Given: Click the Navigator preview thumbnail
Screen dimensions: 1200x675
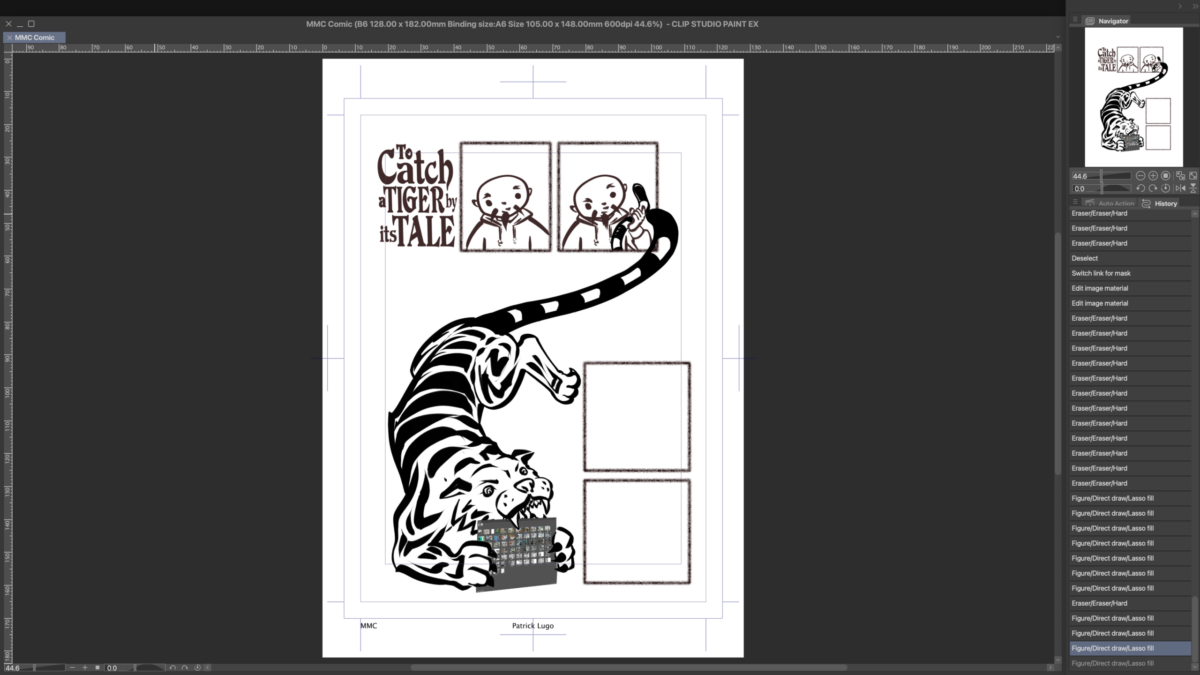Looking at the screenshot, I should coord(1133,96).
